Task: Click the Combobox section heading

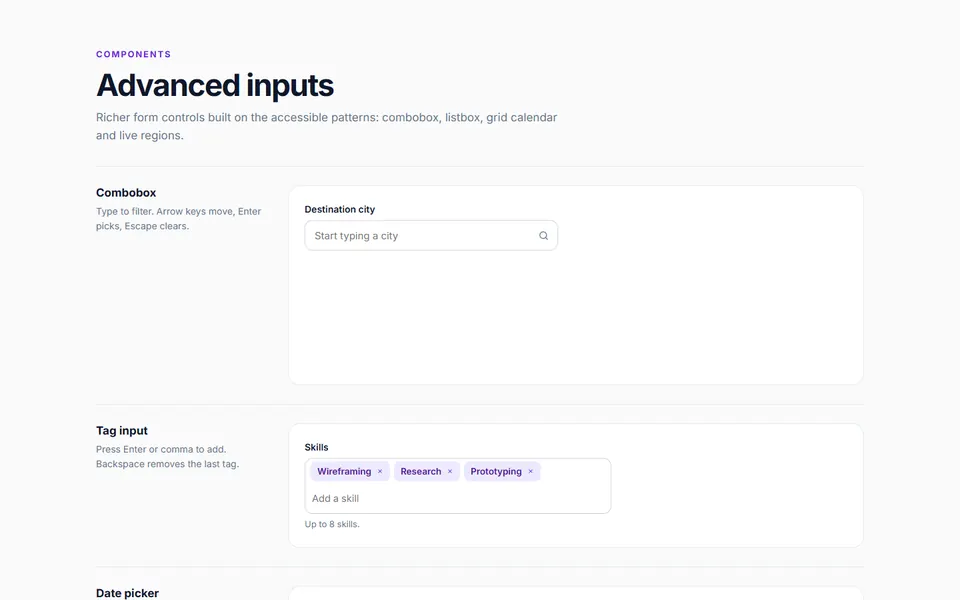Action: tap(126, 193)
